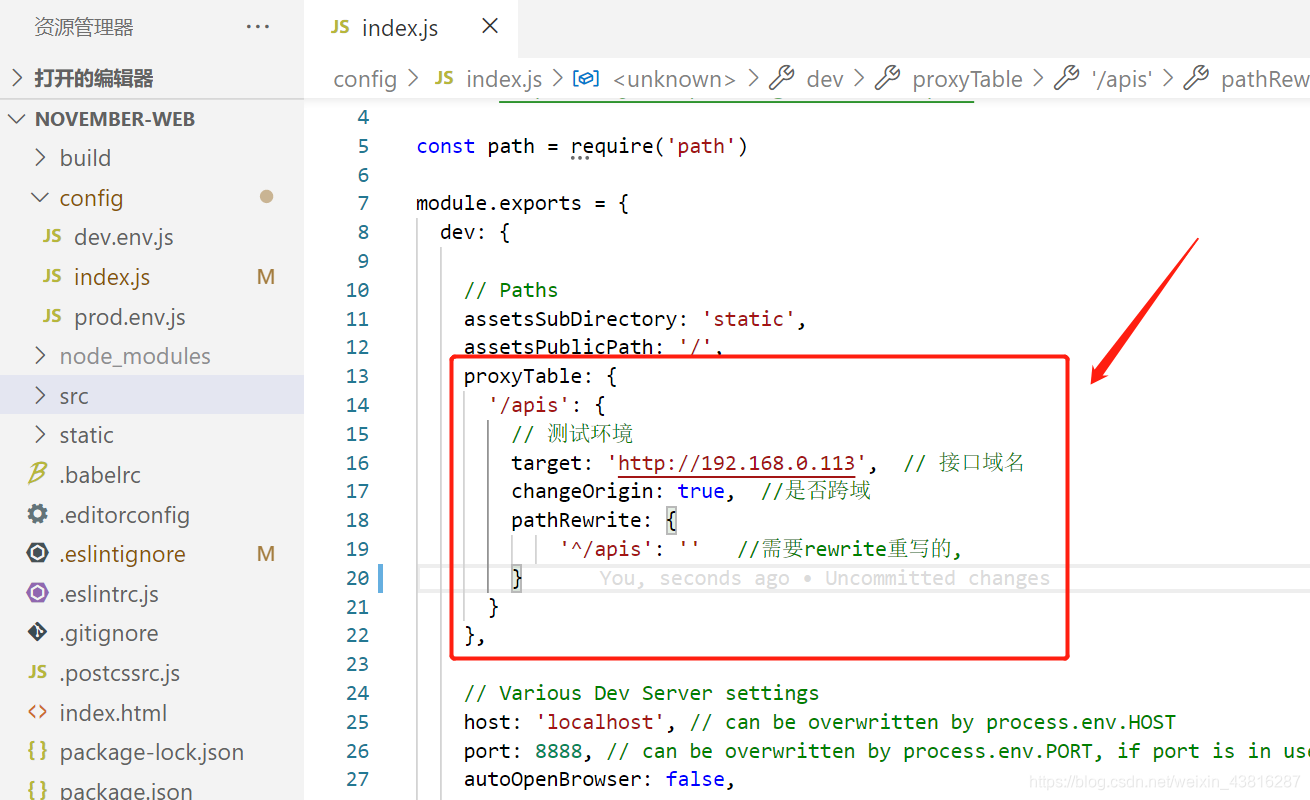1310x800 pixels.
Task: Click the JS icon on index.js tab
Action: pyautogui.click(x=340, y=27)
